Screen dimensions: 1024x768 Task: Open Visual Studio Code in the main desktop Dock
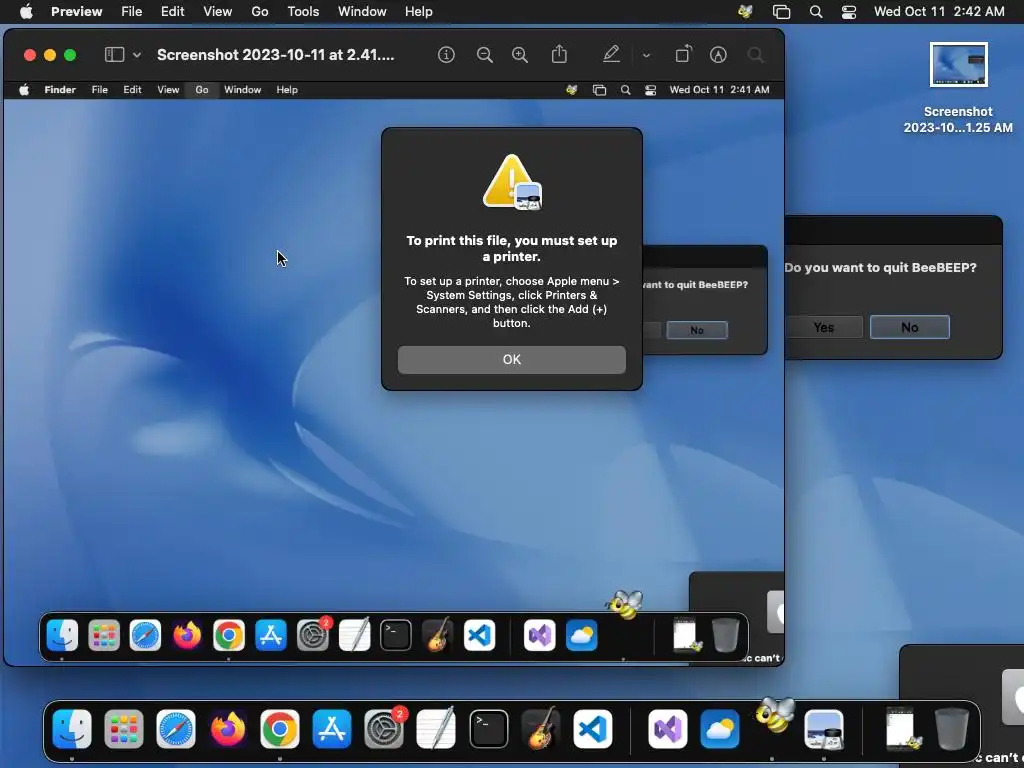[593, 729]
